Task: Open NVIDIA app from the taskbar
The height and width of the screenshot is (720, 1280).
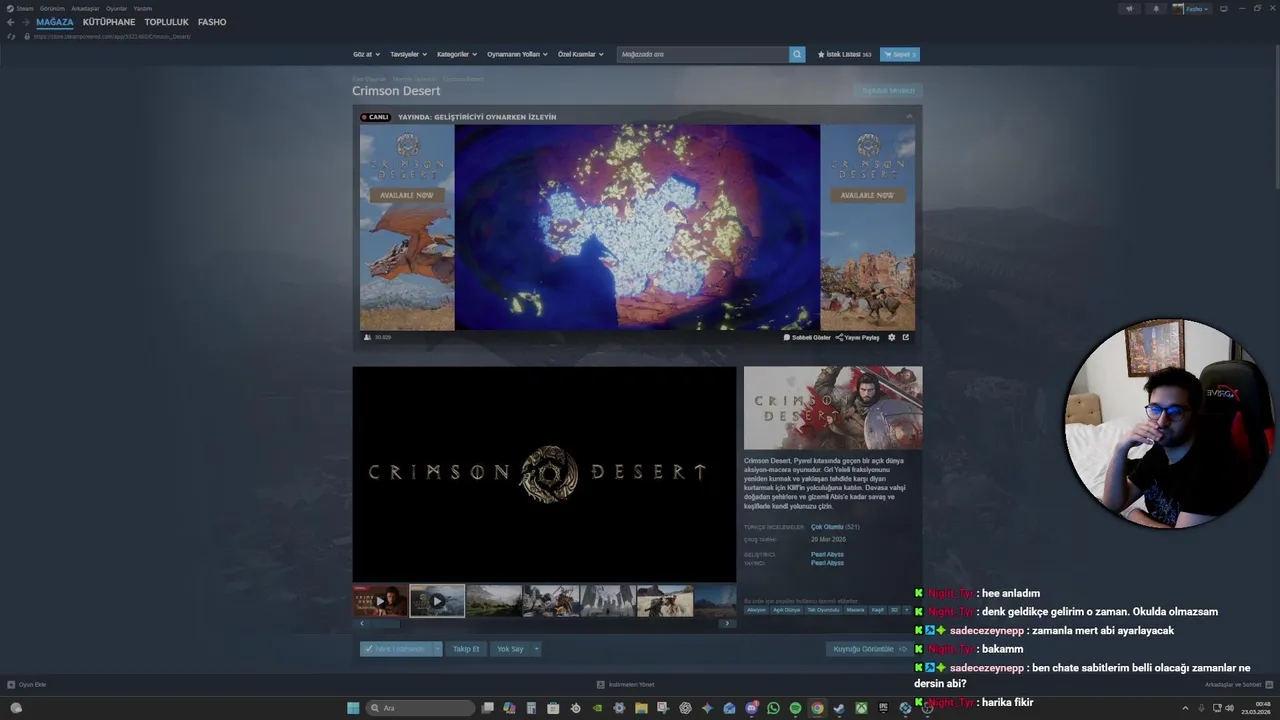Action: 597,708
